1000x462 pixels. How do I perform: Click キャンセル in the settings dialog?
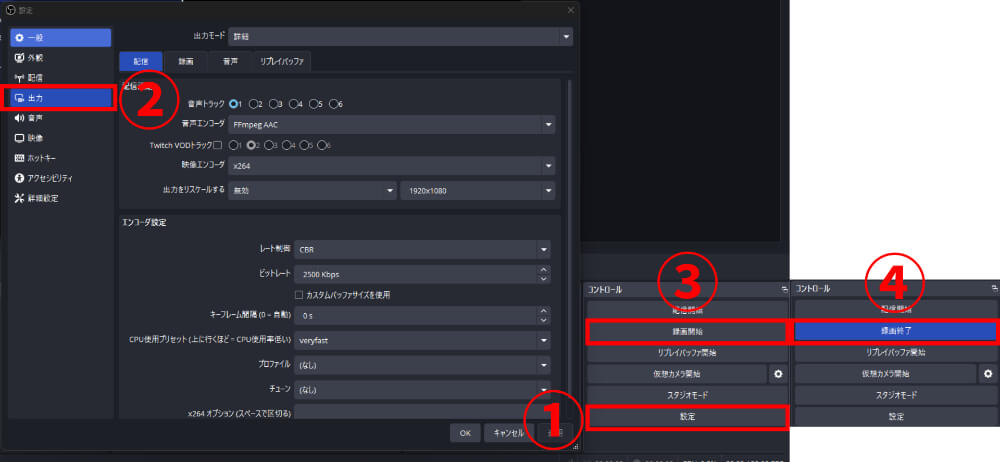pos(508,433)
